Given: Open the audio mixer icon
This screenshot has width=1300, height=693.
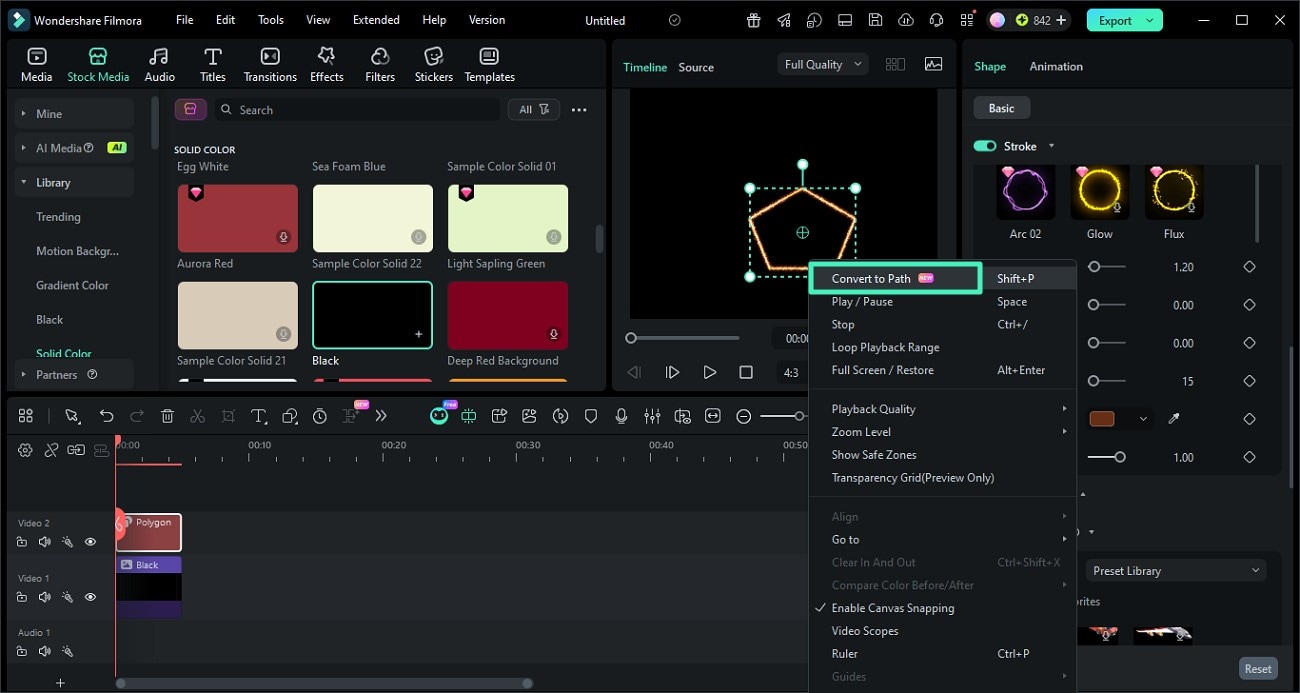Looking at the screenshot, I should (652, 416).
